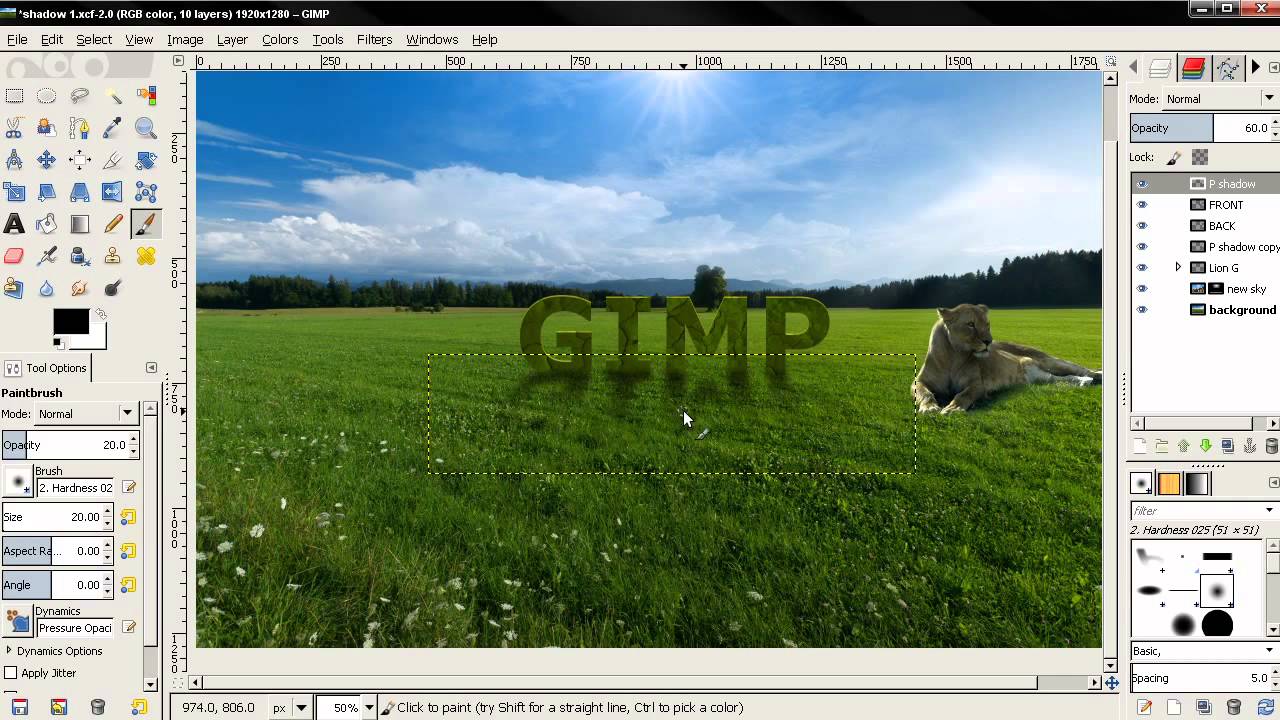The height and width of the screenshot is (720, 1280).
Task: Hide the BACK layer
Action: 1142,226
